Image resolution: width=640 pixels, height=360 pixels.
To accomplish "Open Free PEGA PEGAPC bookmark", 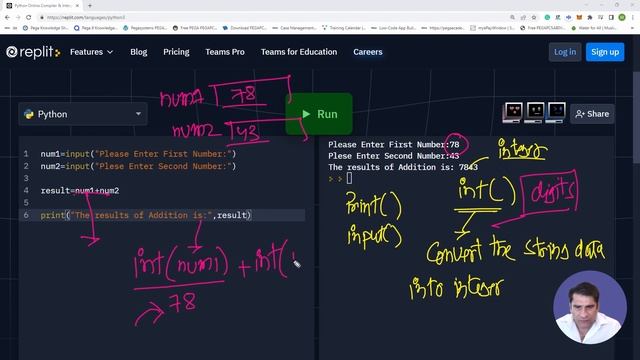I will (x=195, y=28).
